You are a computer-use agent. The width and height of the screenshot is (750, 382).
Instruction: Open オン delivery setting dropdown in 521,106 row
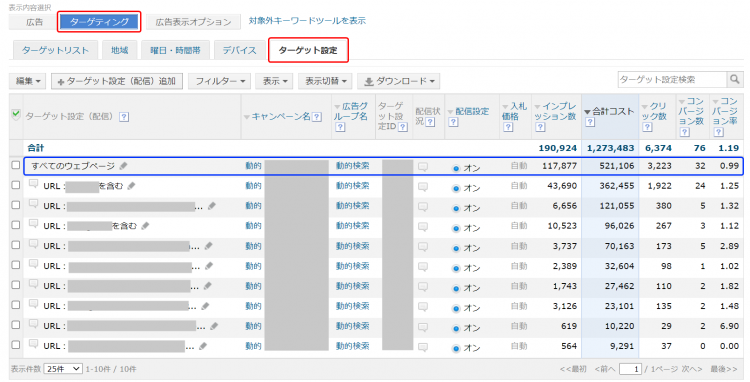(466, 168)
